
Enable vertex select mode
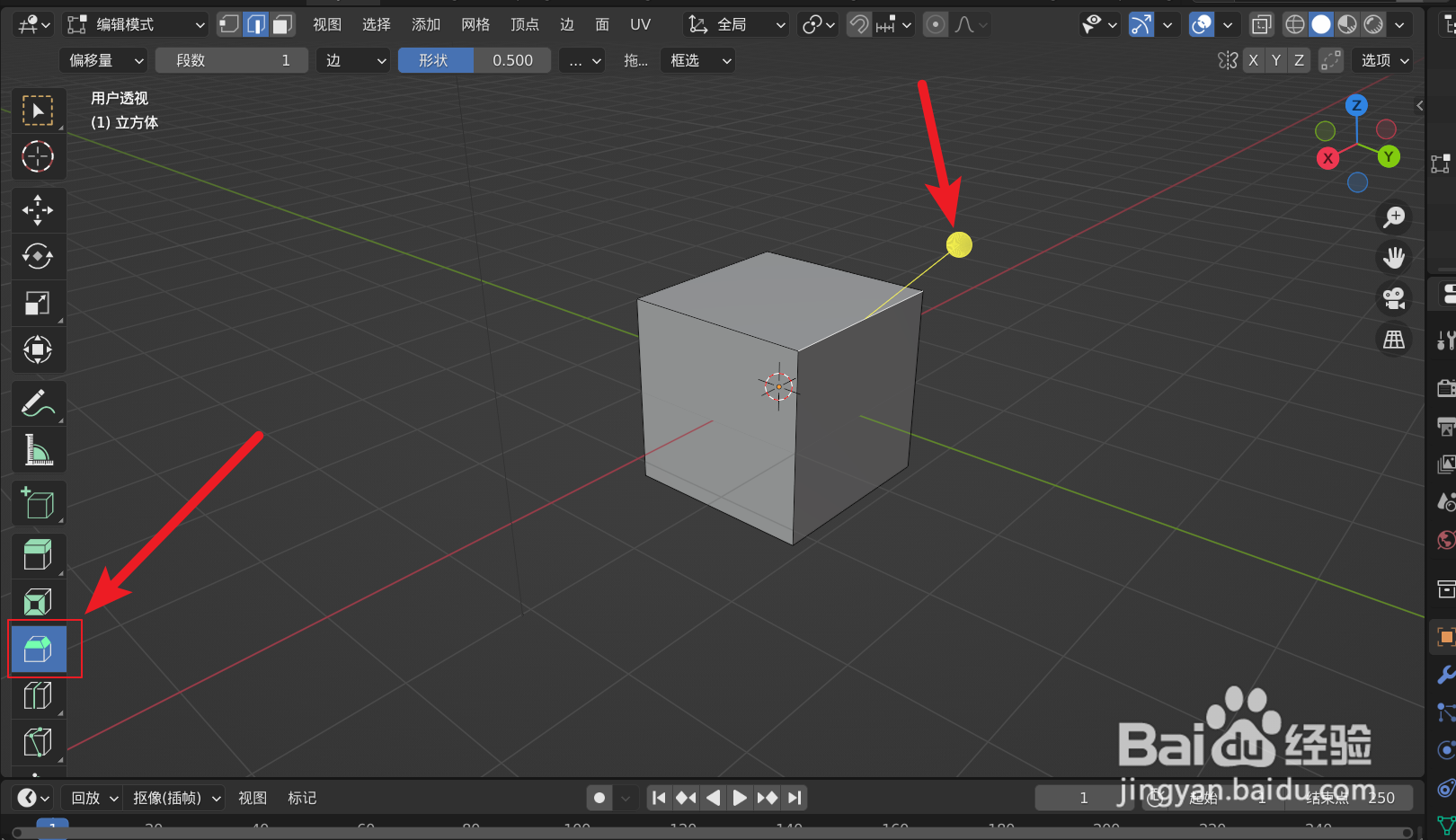229,24
